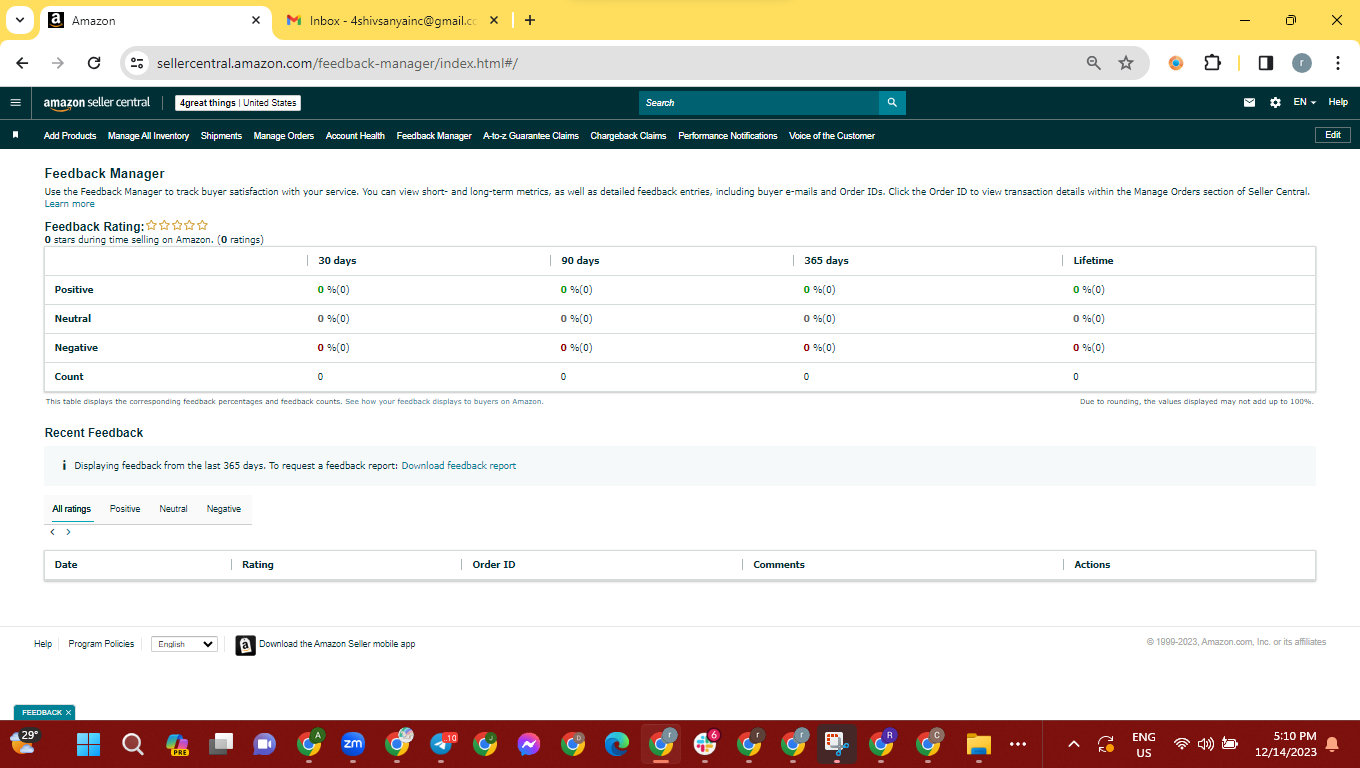This screenshot has height=768, width=1360.
Task: Go to Manage Orders in the navigation bar
Action: (284, 135)
